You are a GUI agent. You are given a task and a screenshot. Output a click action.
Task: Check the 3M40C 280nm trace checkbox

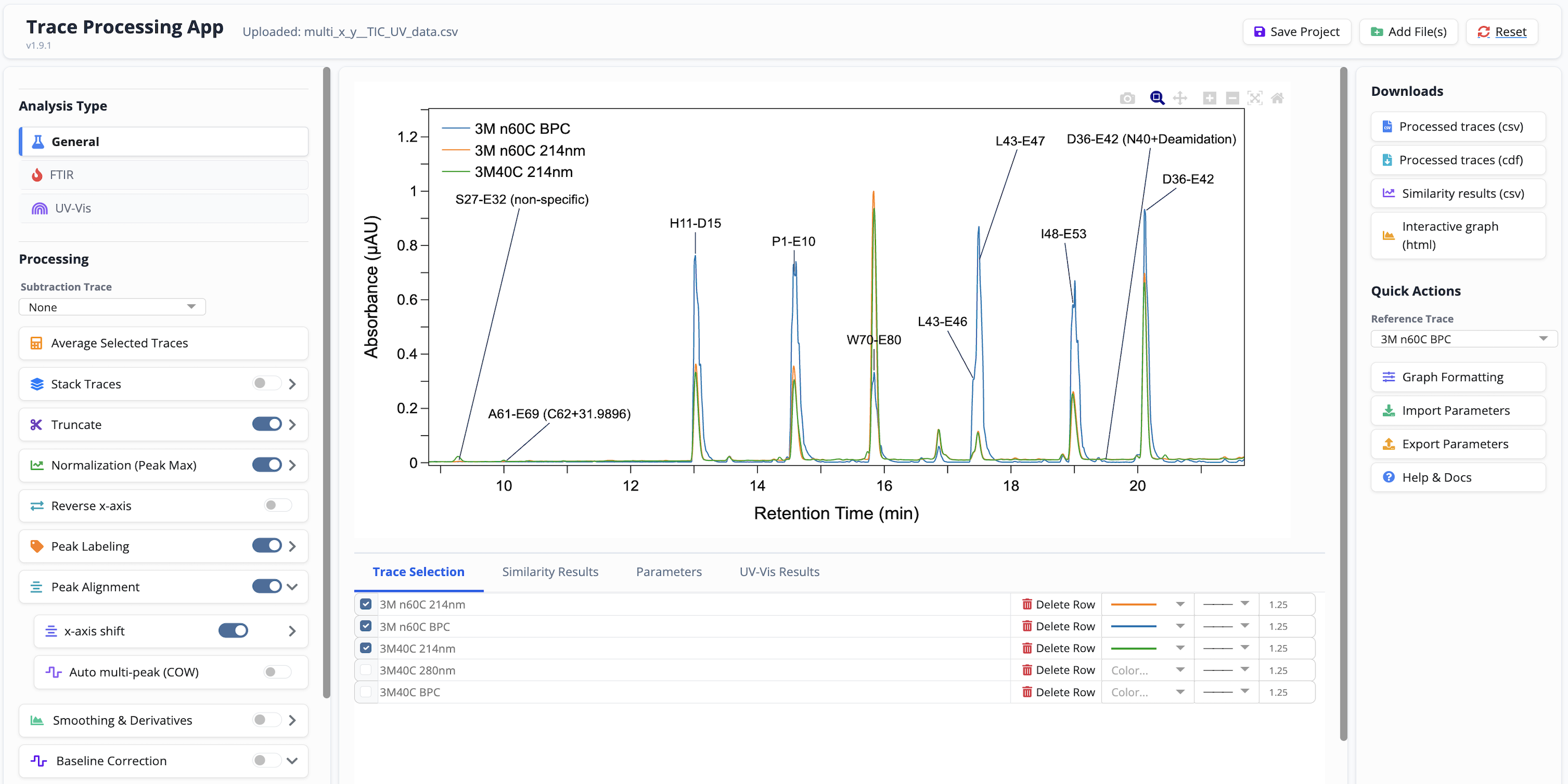[366, 670]
